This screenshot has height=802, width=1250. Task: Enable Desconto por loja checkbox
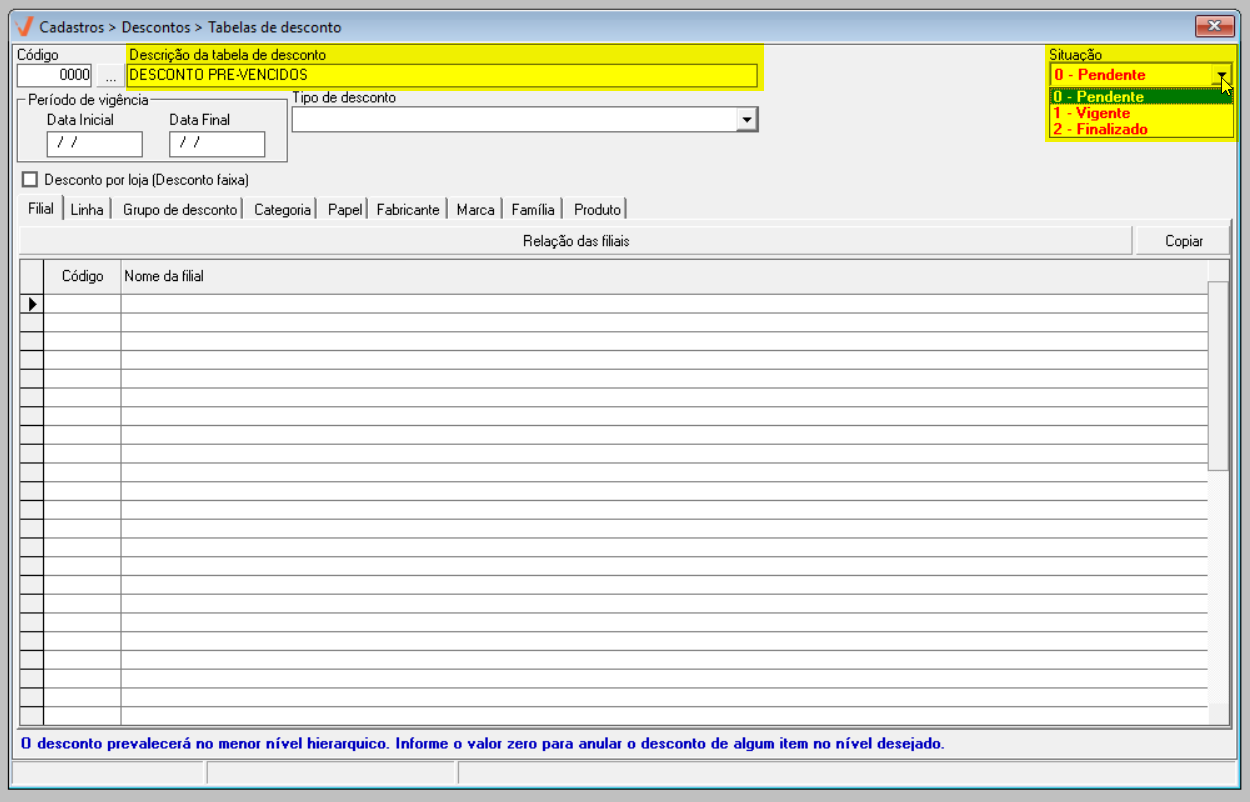tap(29, 180)
